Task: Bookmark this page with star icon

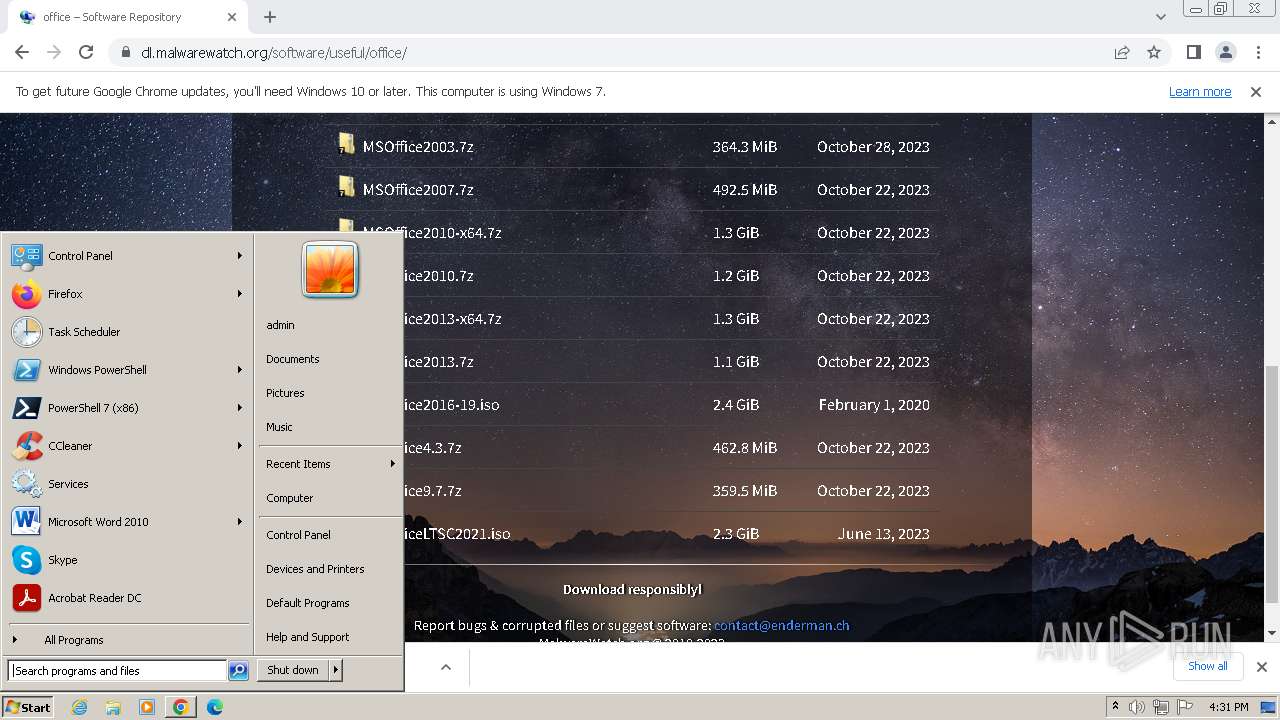Action: [x=1154, y=52]
